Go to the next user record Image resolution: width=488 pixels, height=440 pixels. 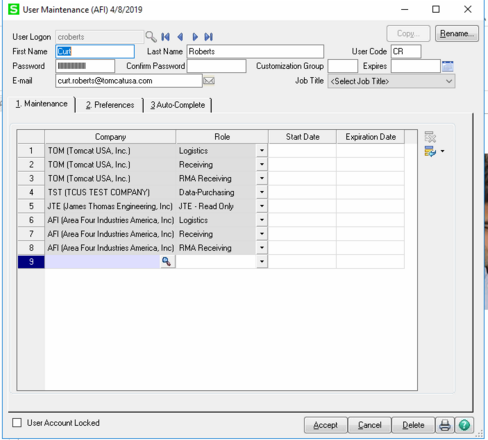point(195,37)
